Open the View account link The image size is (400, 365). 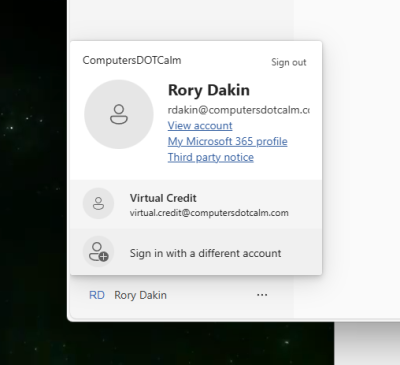(x=200, y=126)
